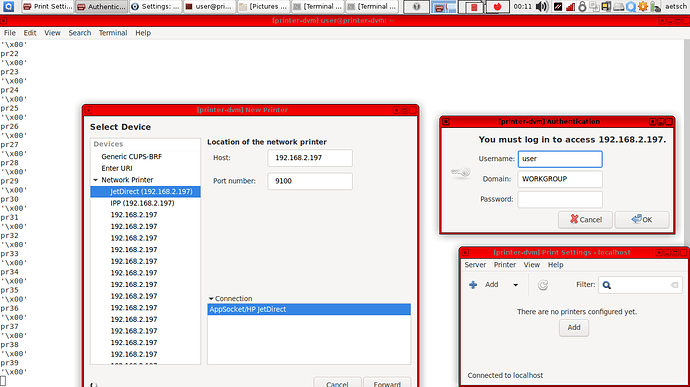Collapse the Connection section
The width and height of the screenshot is (690, 387).
[x=211, y=299]
